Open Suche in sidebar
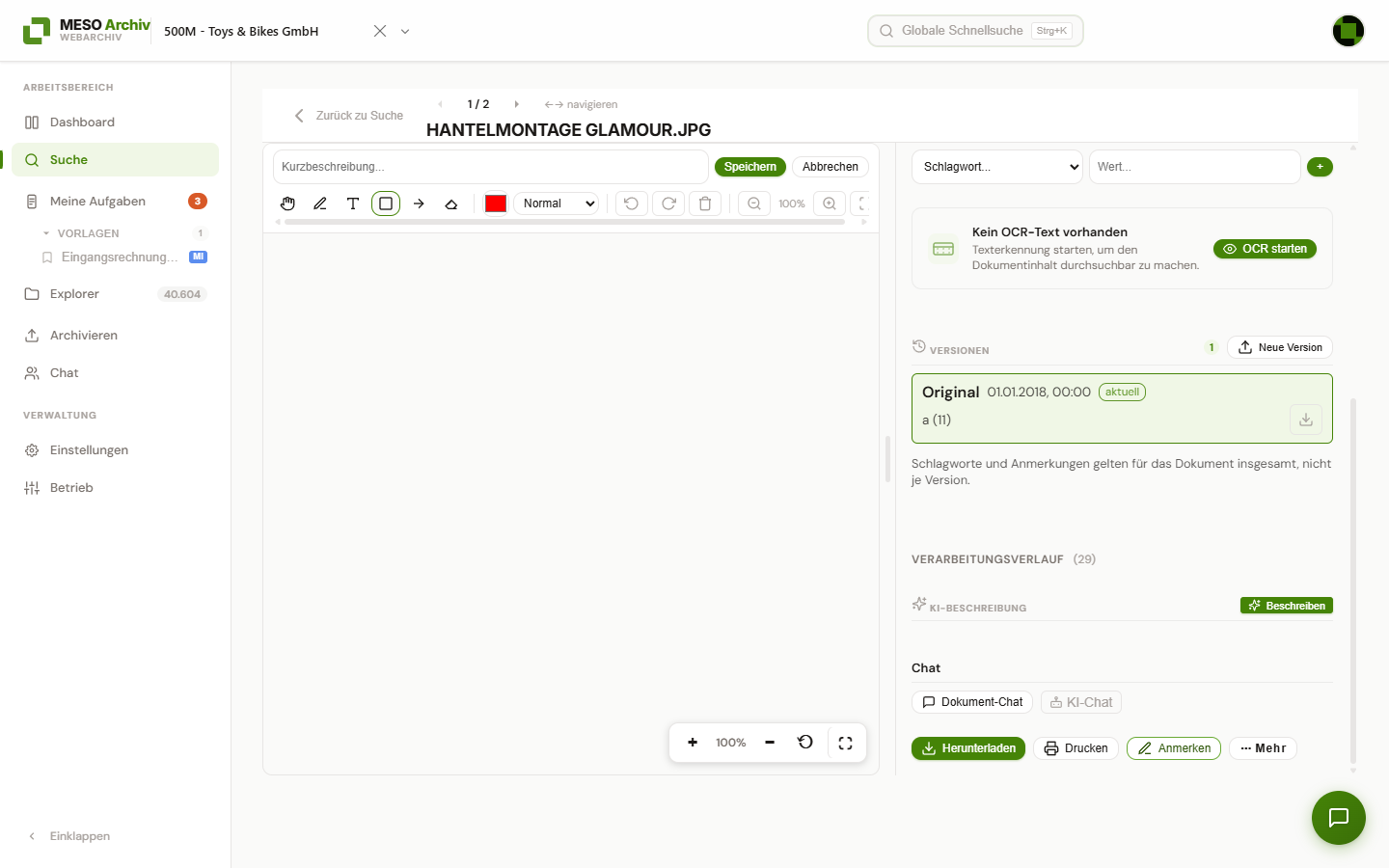 (x=116, y=160)
